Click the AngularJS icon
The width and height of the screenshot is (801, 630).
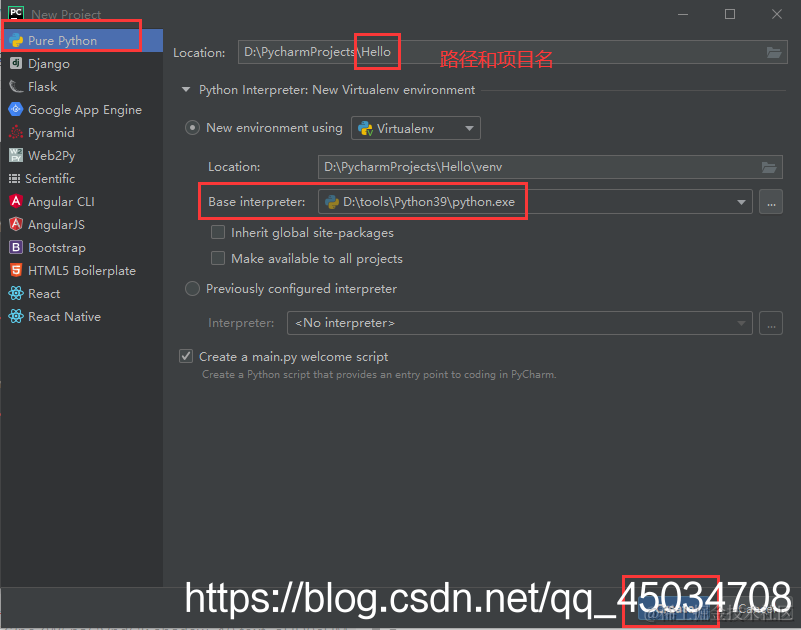16,224
